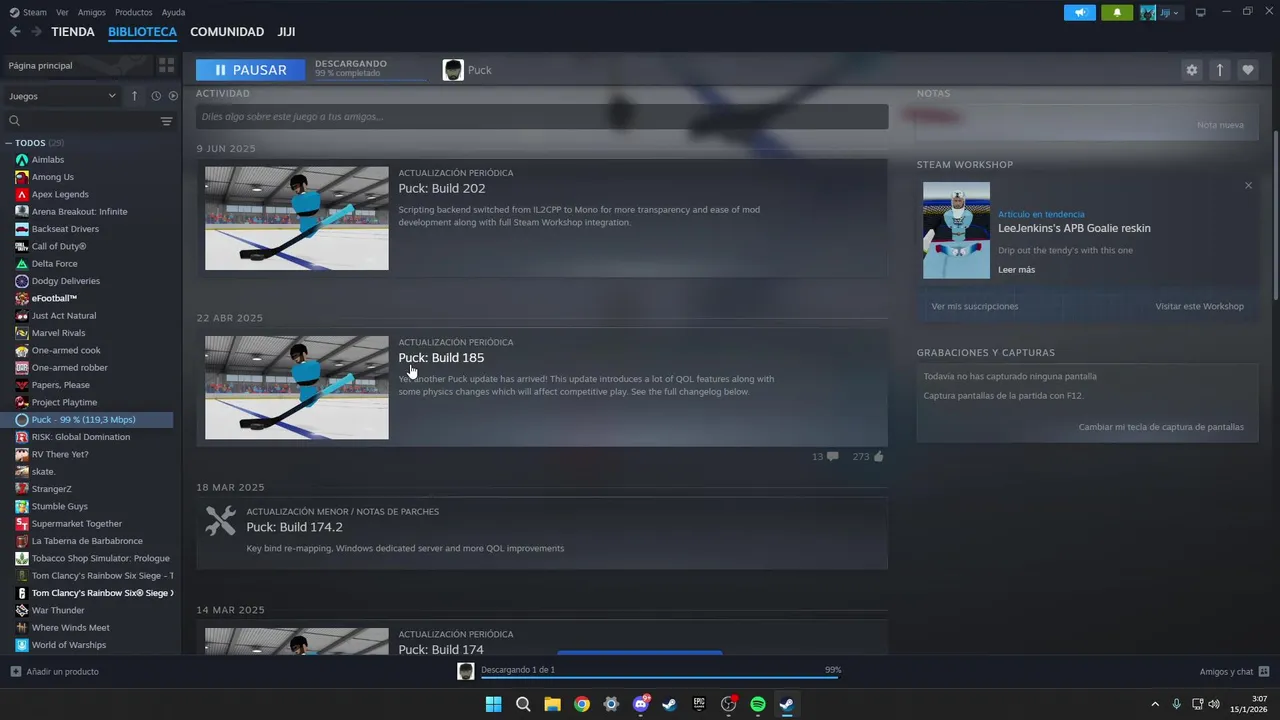Open Puck game settings gear
Viewport: 1280px width, 720px height.
tap(1191, 70)
